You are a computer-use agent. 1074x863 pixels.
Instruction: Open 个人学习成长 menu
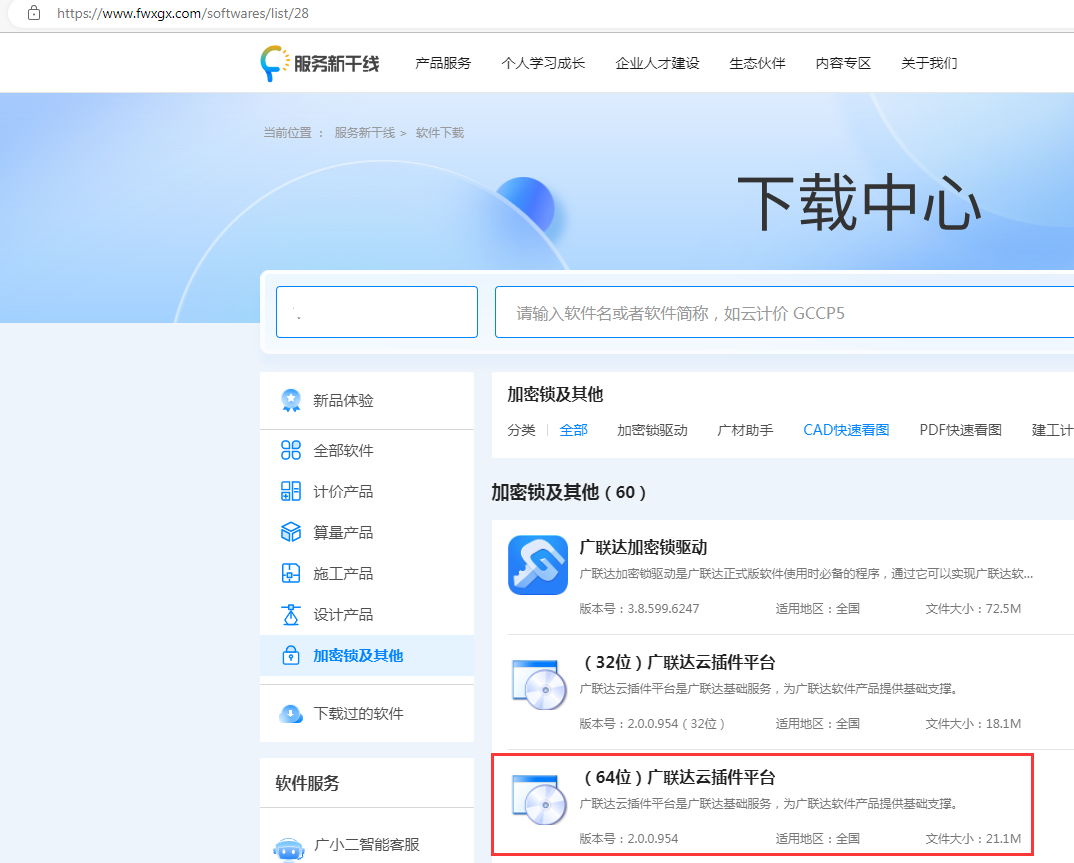543,64
